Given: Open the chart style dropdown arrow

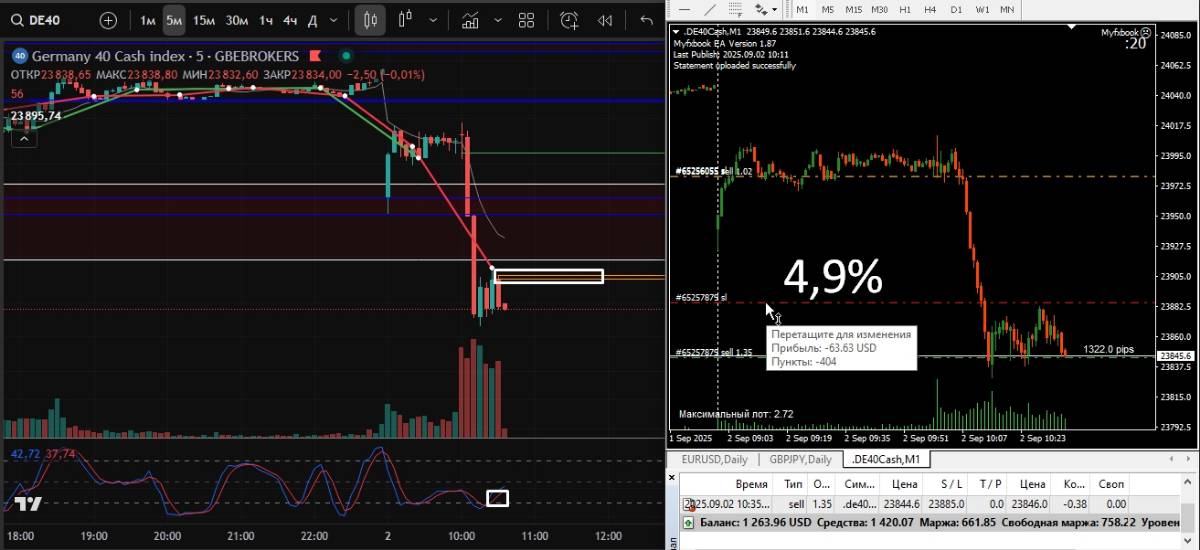Looking at the screenshot, I should pos(432,20).
